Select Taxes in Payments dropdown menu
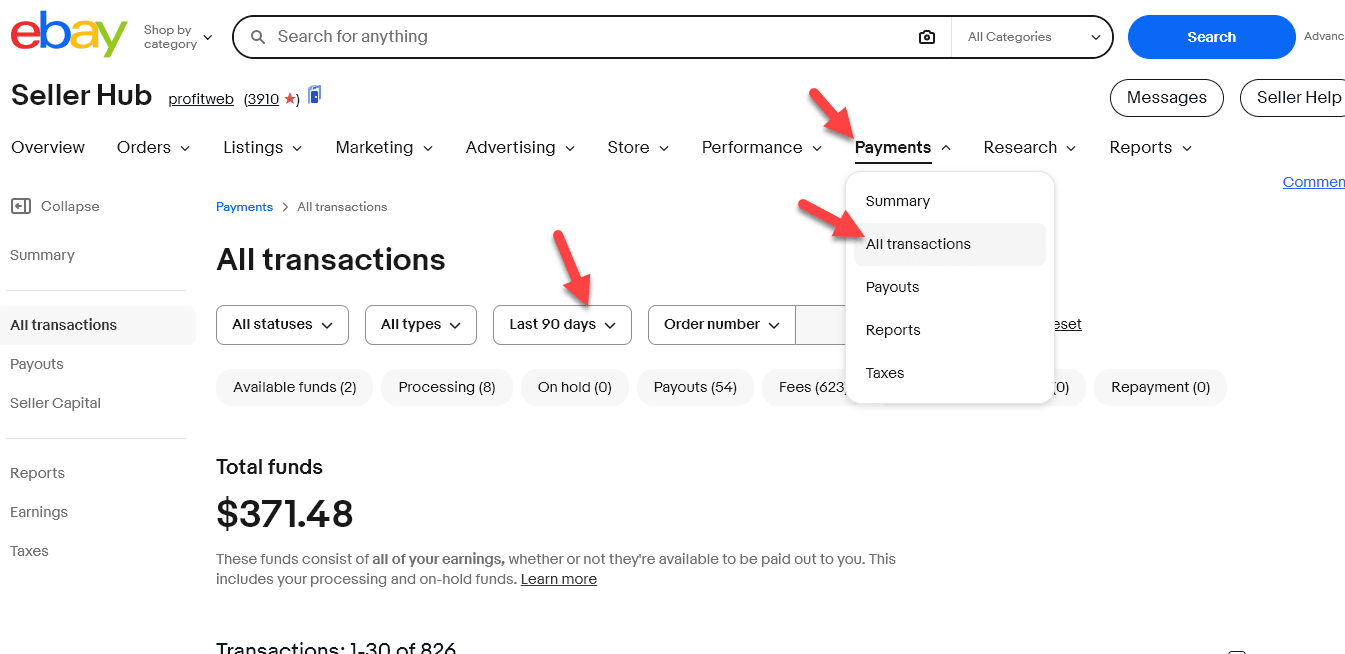This screenshot has height=654, width=1345. click(949, 373)
